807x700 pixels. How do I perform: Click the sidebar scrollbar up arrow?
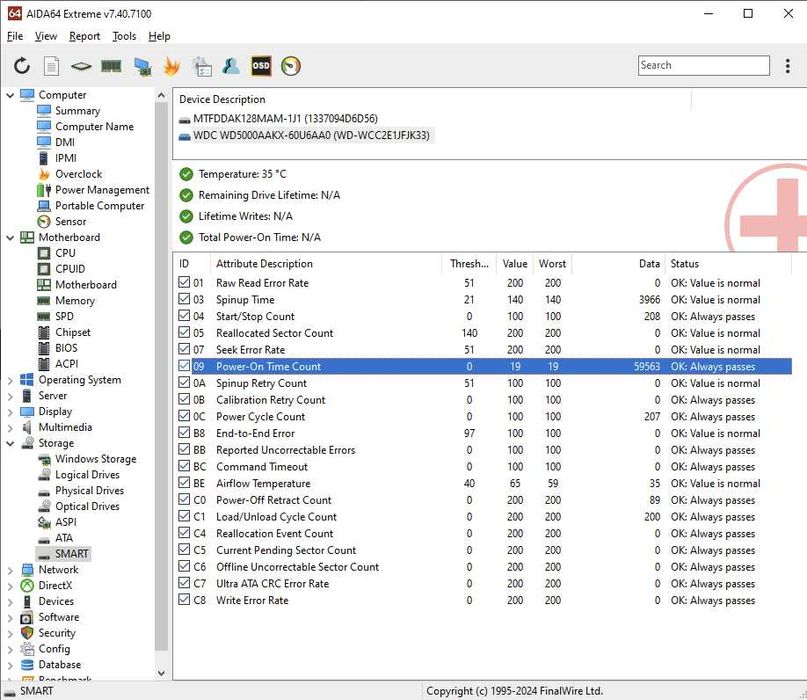[161, 95]
